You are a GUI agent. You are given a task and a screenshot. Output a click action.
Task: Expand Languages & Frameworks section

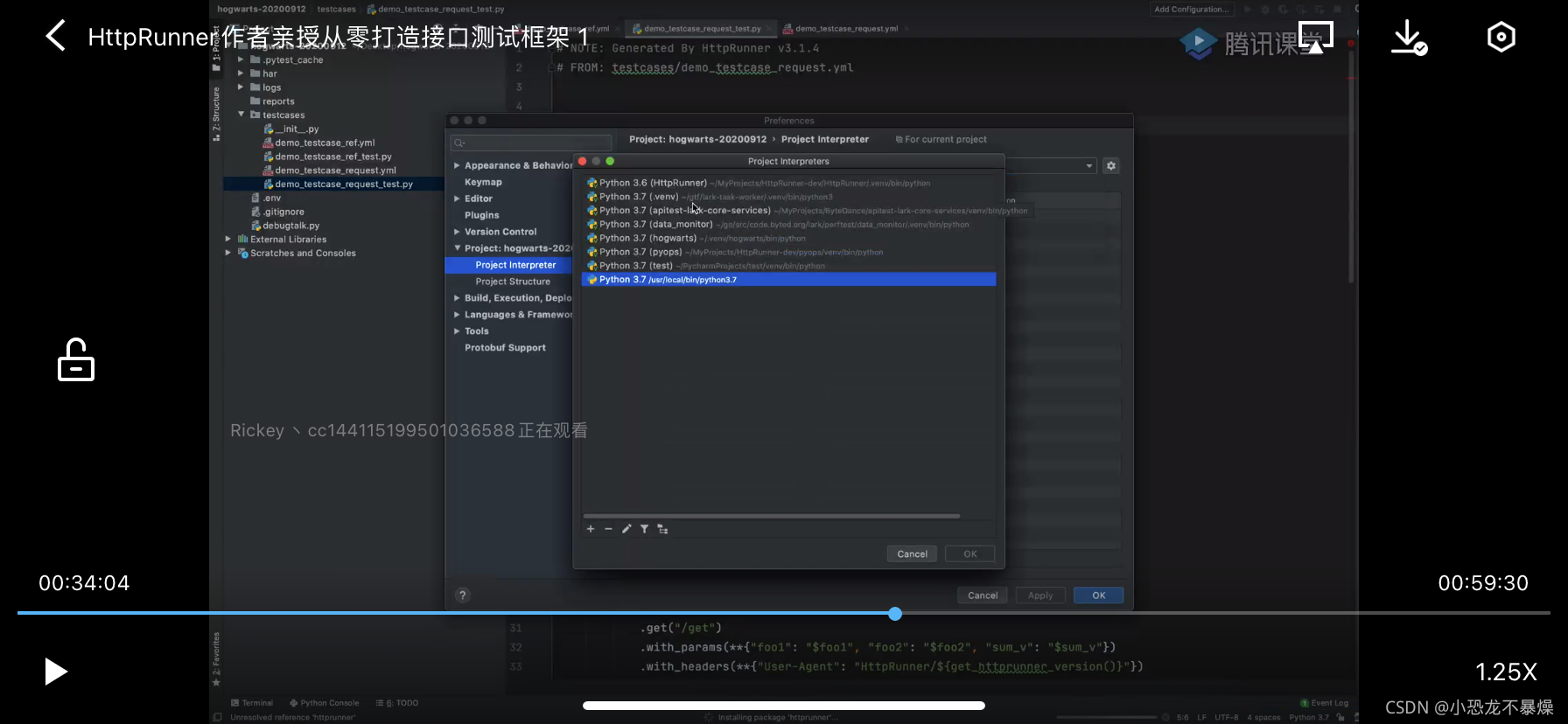(x=457, y=315)
